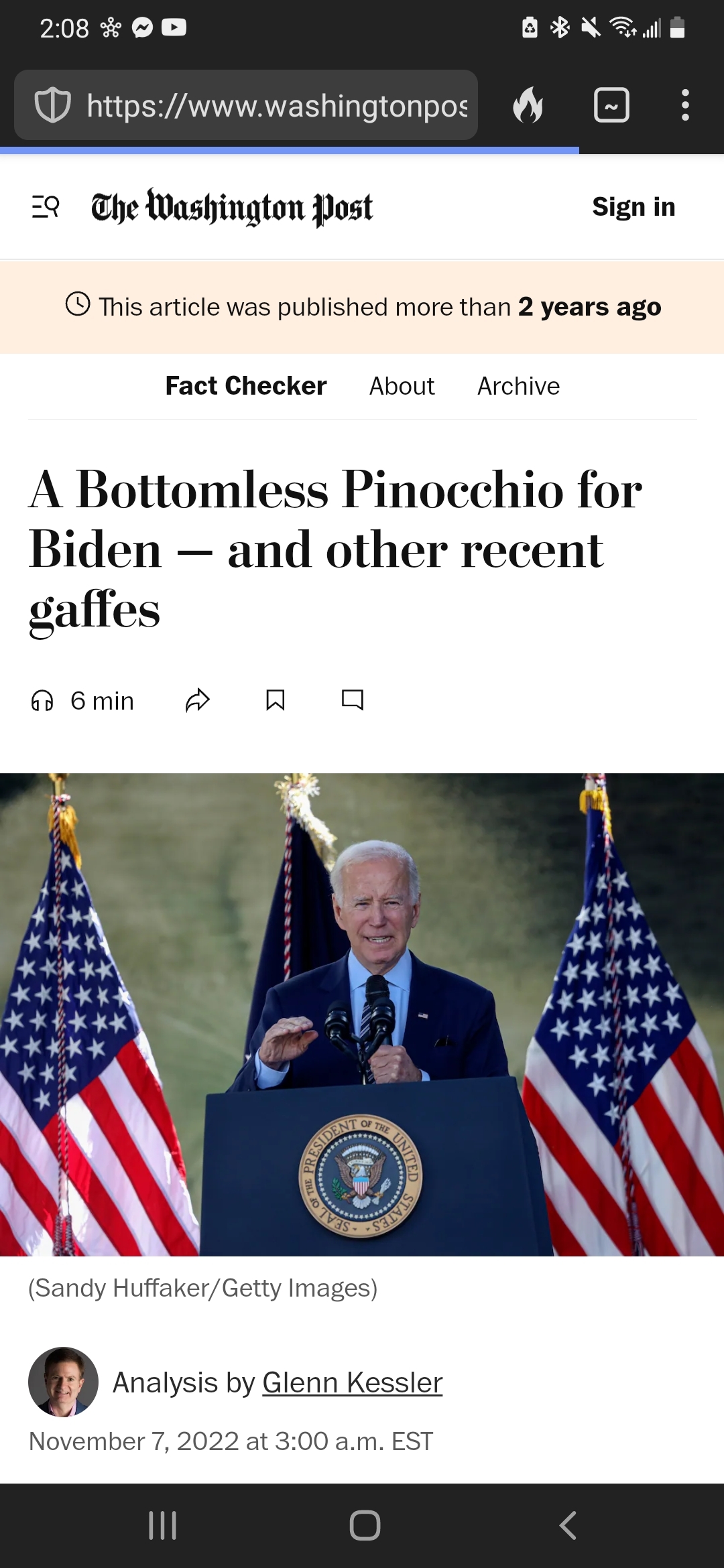Screen dimensions: 724x1568
Task: Open the tracking protection shield icon
Action: pyautogui.click(x=52, y=105)
